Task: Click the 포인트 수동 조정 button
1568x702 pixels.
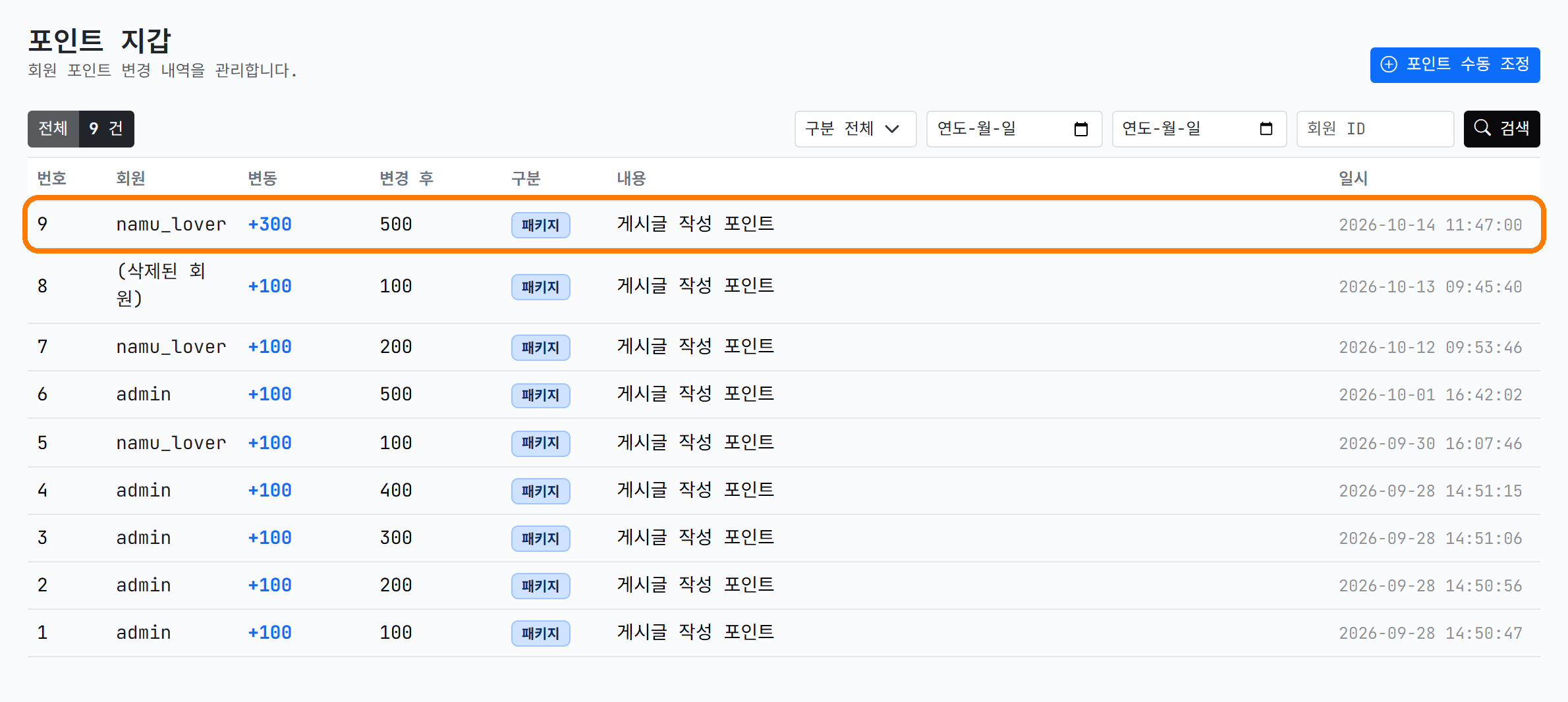Action: coord(1455,65)
